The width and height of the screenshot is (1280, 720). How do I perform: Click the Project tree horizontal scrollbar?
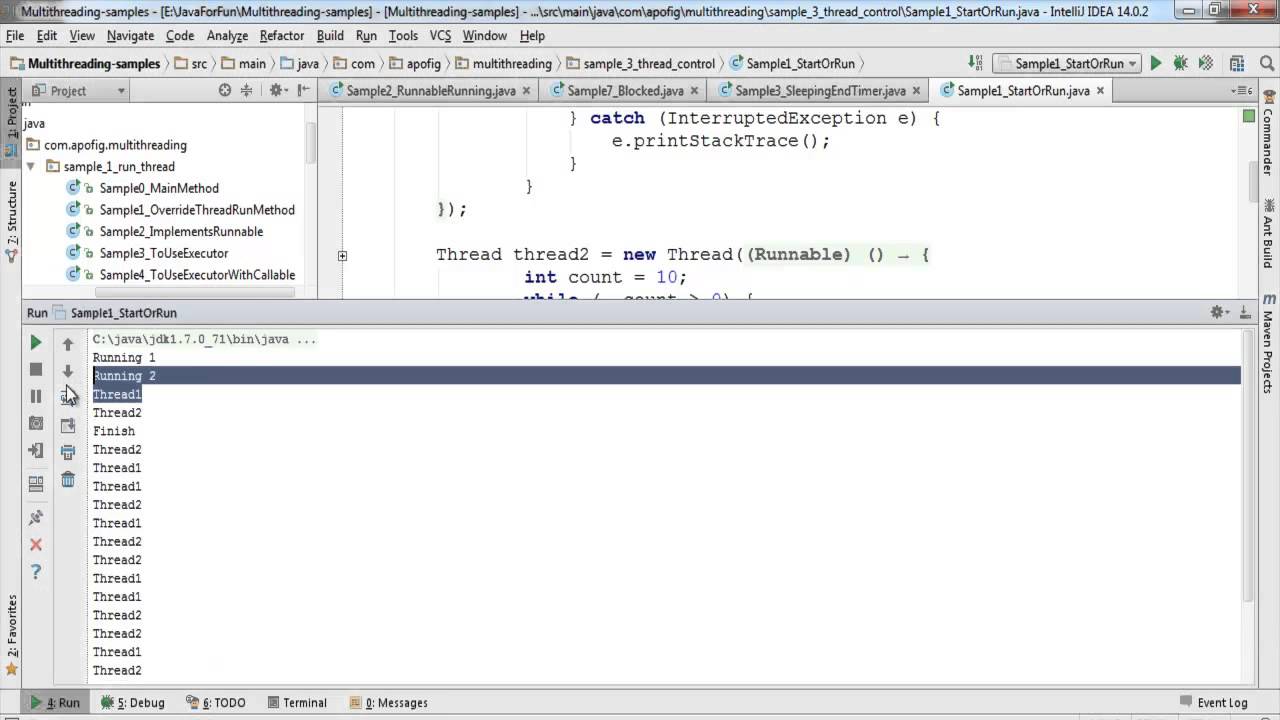194,292
